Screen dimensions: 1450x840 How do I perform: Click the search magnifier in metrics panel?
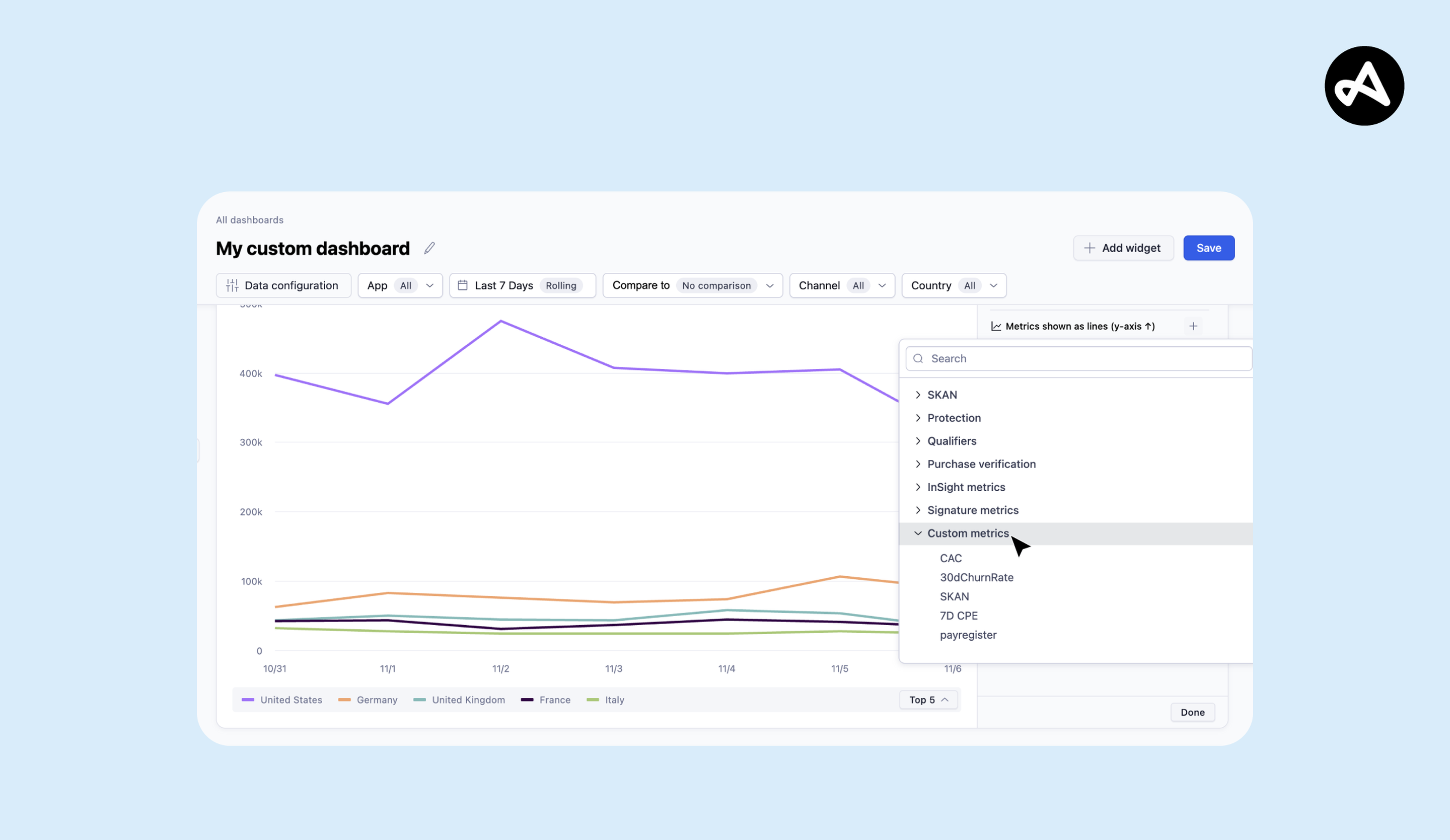click(x=919, y=358)
